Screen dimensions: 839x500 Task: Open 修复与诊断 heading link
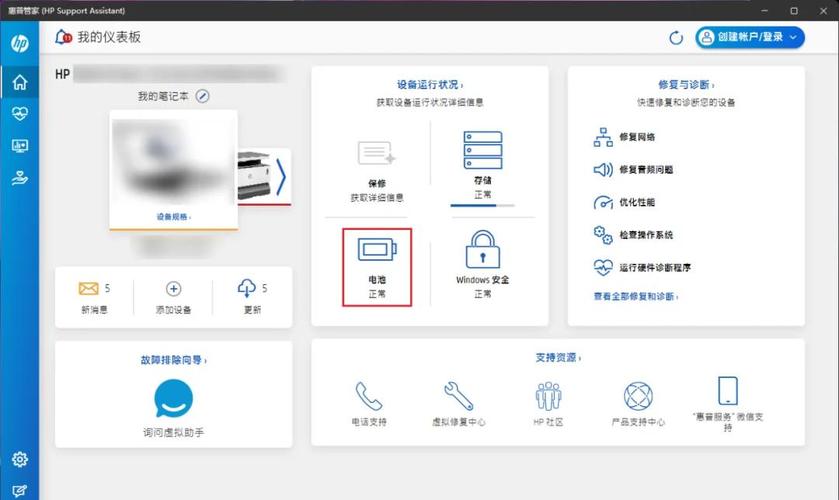point(686,85)
